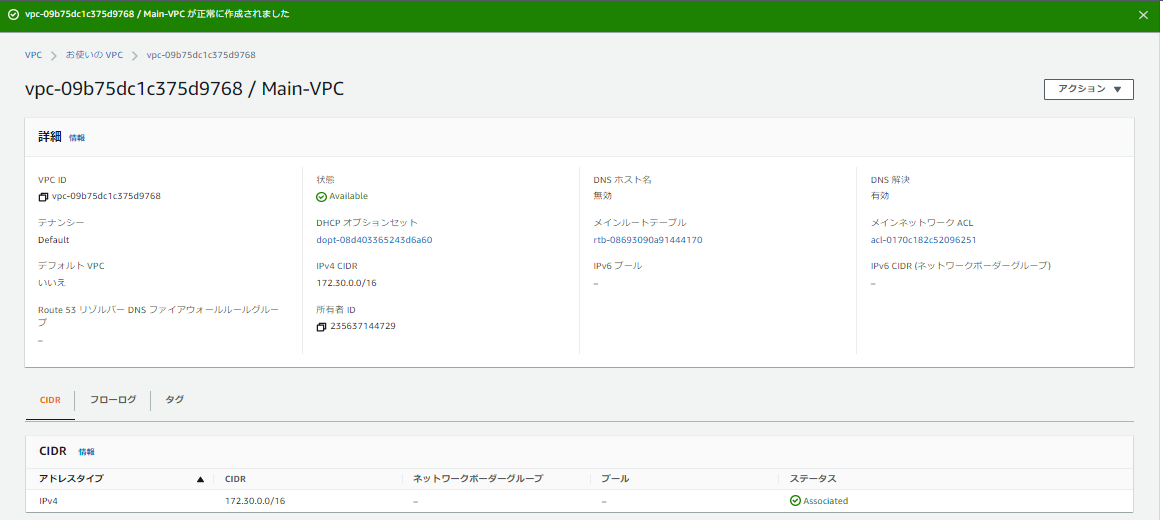Click the Available status check icon
1163x520 pixels.
coord(321,197)
